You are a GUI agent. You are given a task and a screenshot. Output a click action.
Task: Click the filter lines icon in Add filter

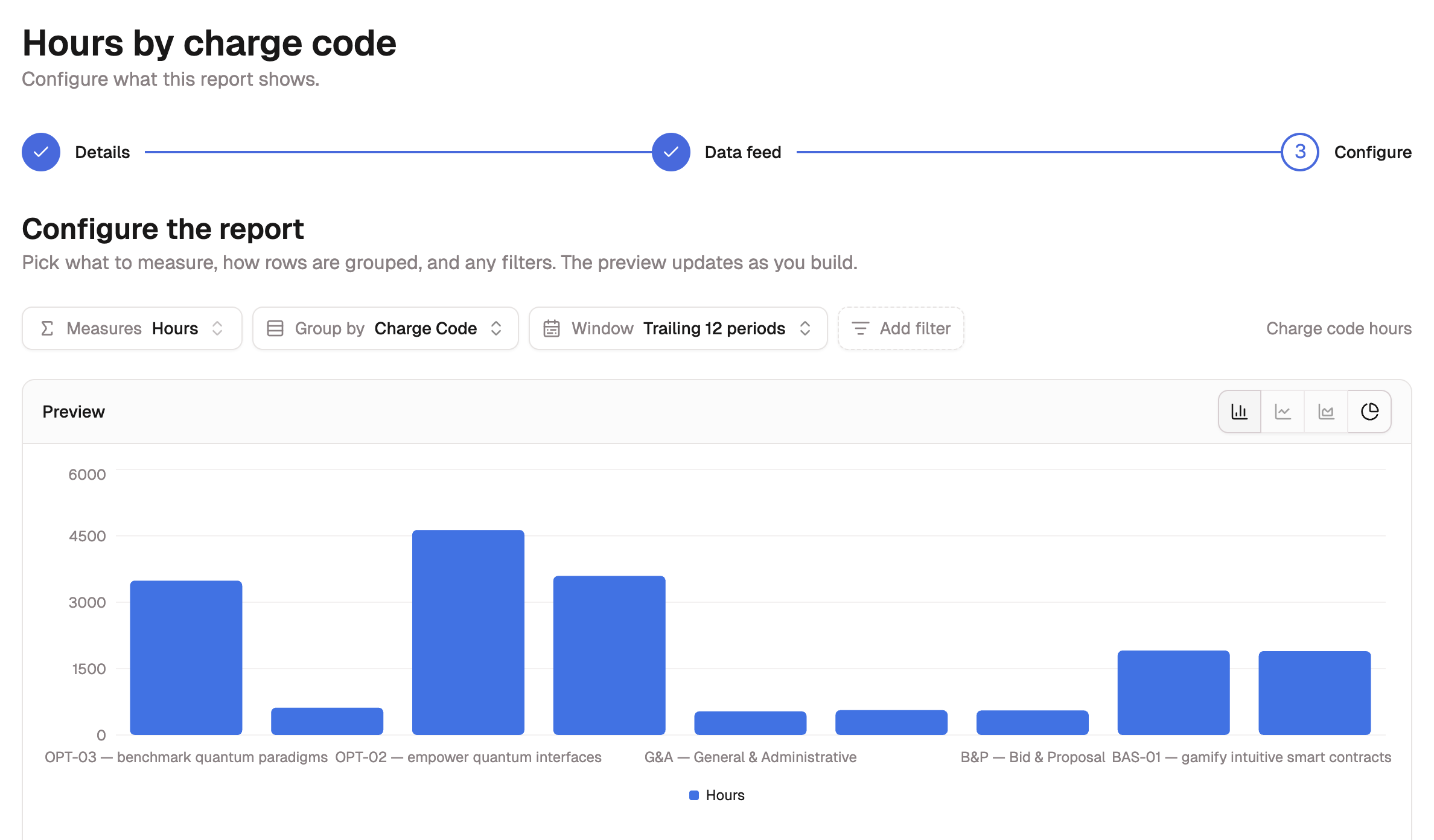(860, 328)
